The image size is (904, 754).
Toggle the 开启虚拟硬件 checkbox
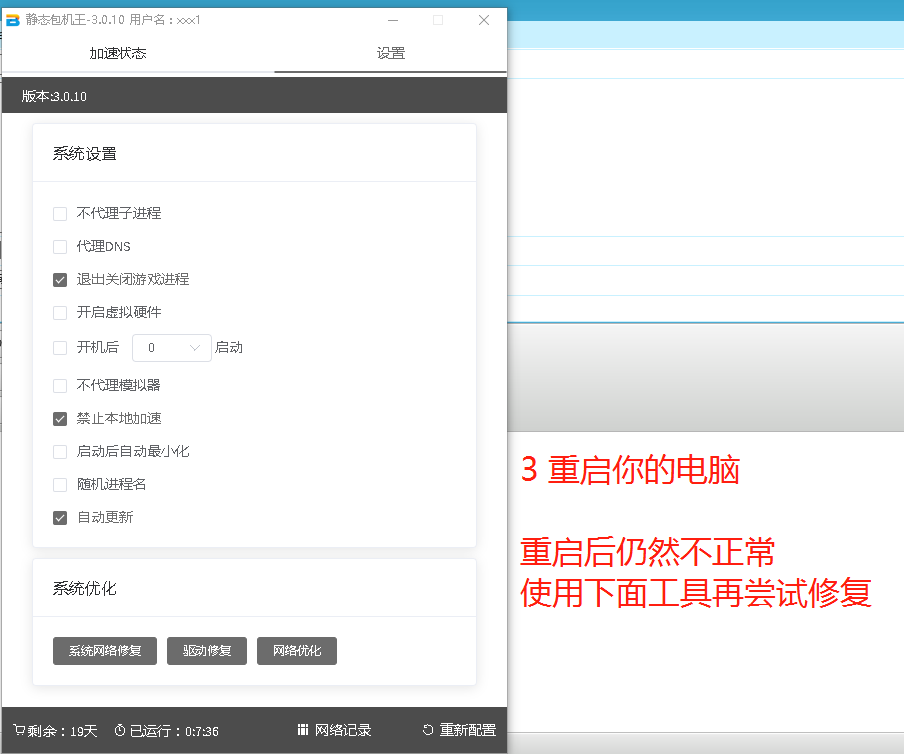click(x=60, y=313)
